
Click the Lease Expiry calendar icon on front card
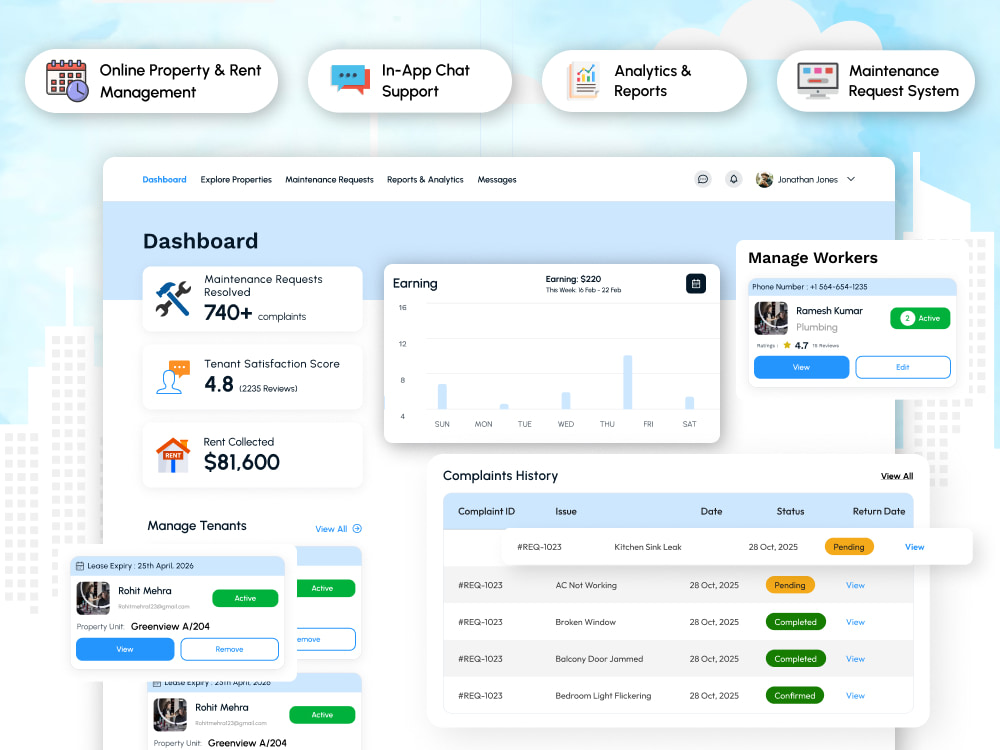pos(80,566)
